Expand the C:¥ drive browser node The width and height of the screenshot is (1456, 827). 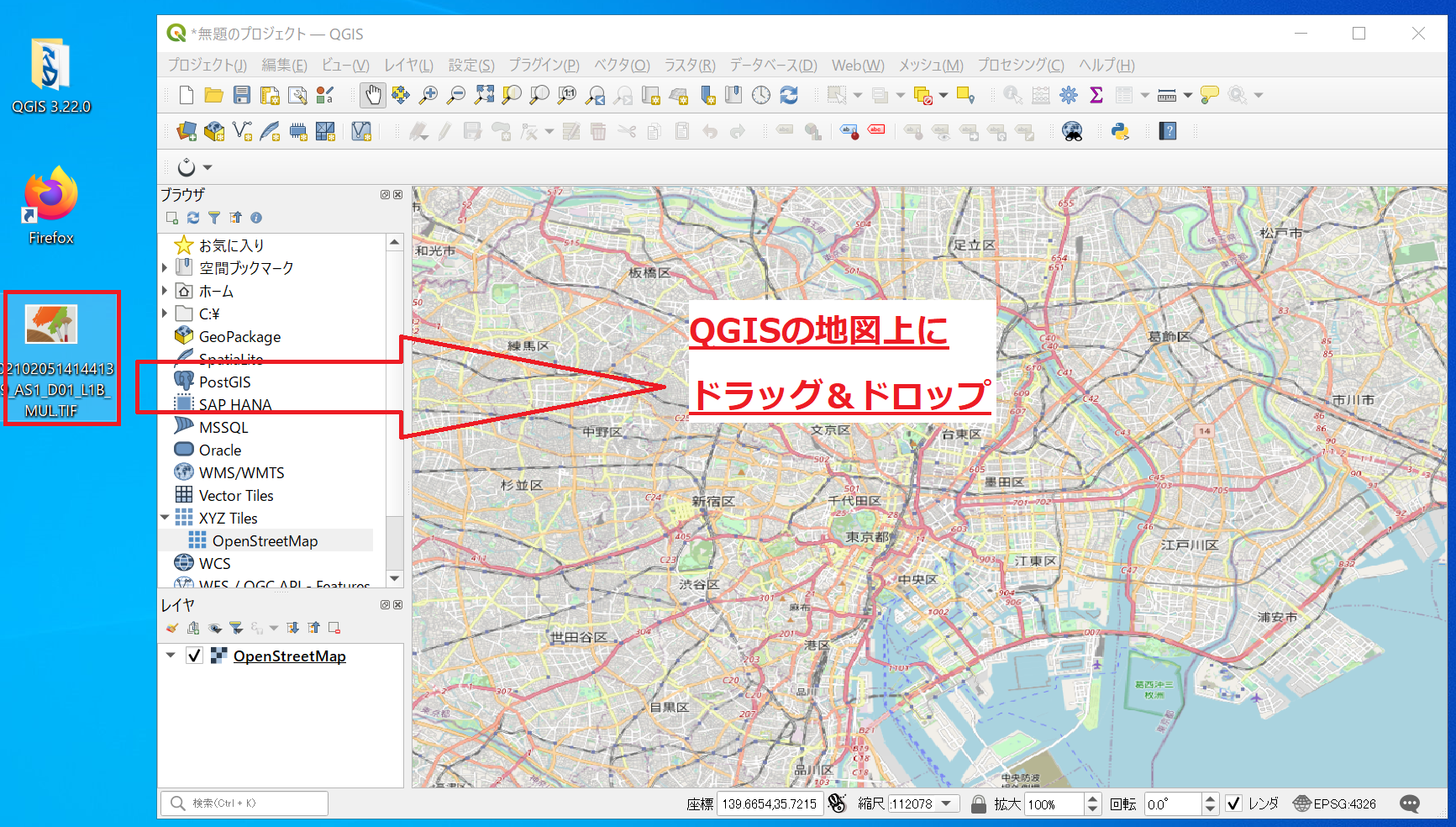tap(165, 313)
